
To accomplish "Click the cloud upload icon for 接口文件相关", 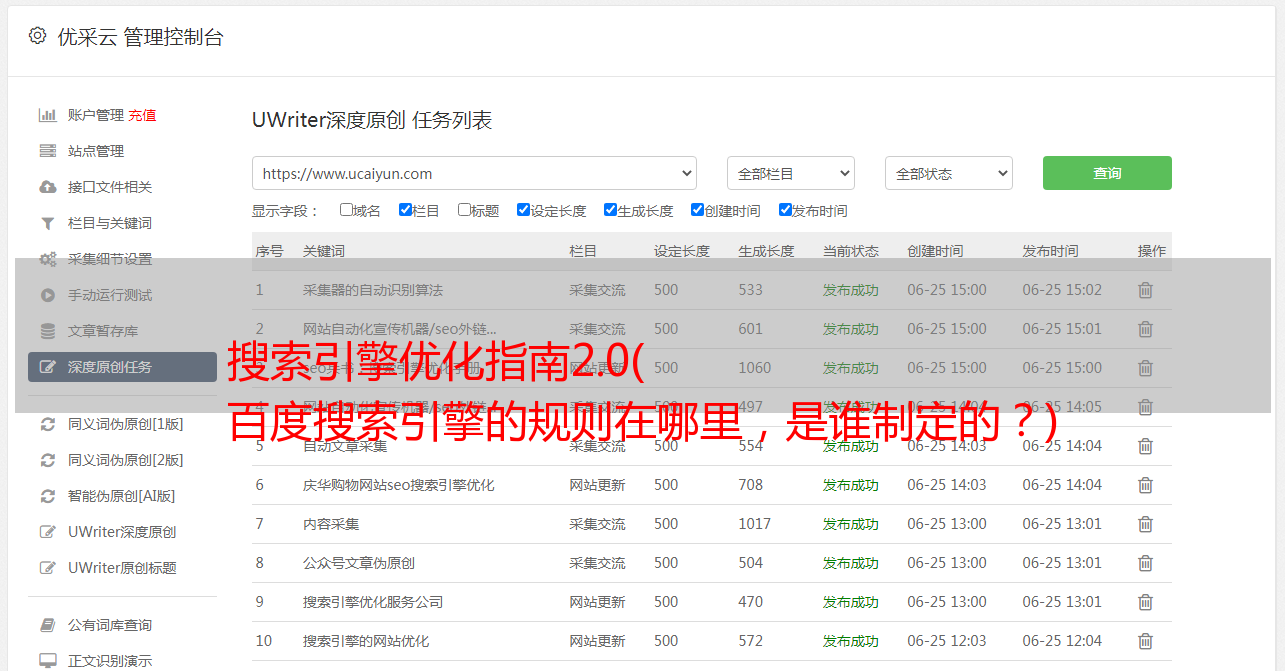I will tap(47, 187).
